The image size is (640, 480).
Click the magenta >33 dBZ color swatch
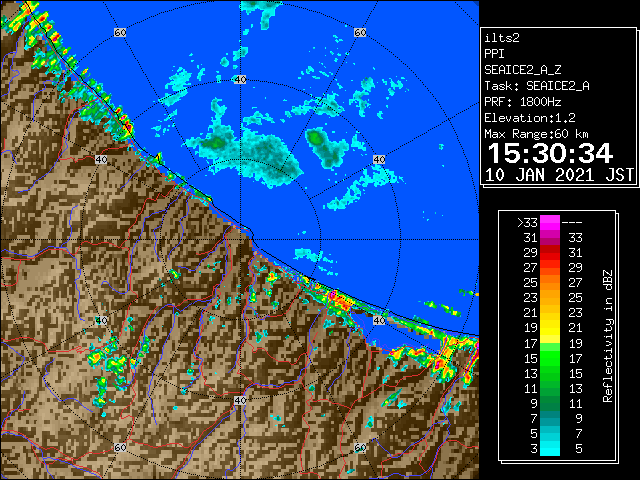550,222
